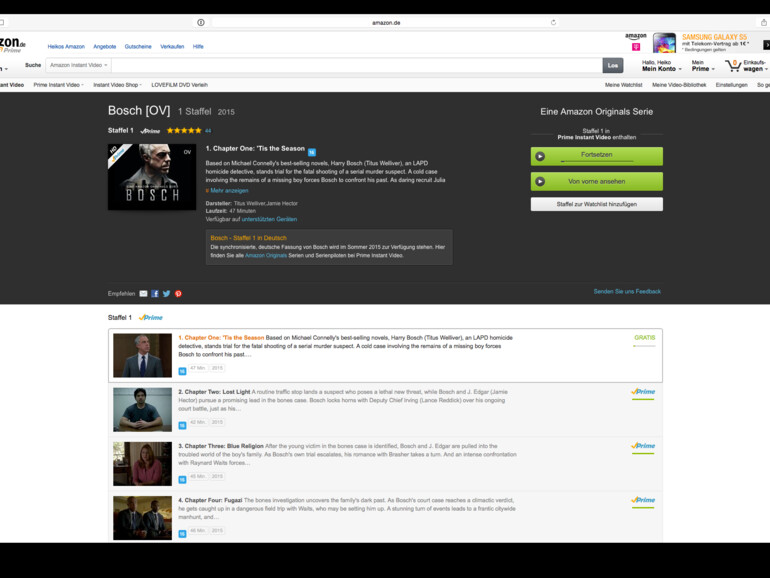Click Von vorne ansehen button
Image resolution: width=770 pixels, height=578 pixels.
coord(597,181)
